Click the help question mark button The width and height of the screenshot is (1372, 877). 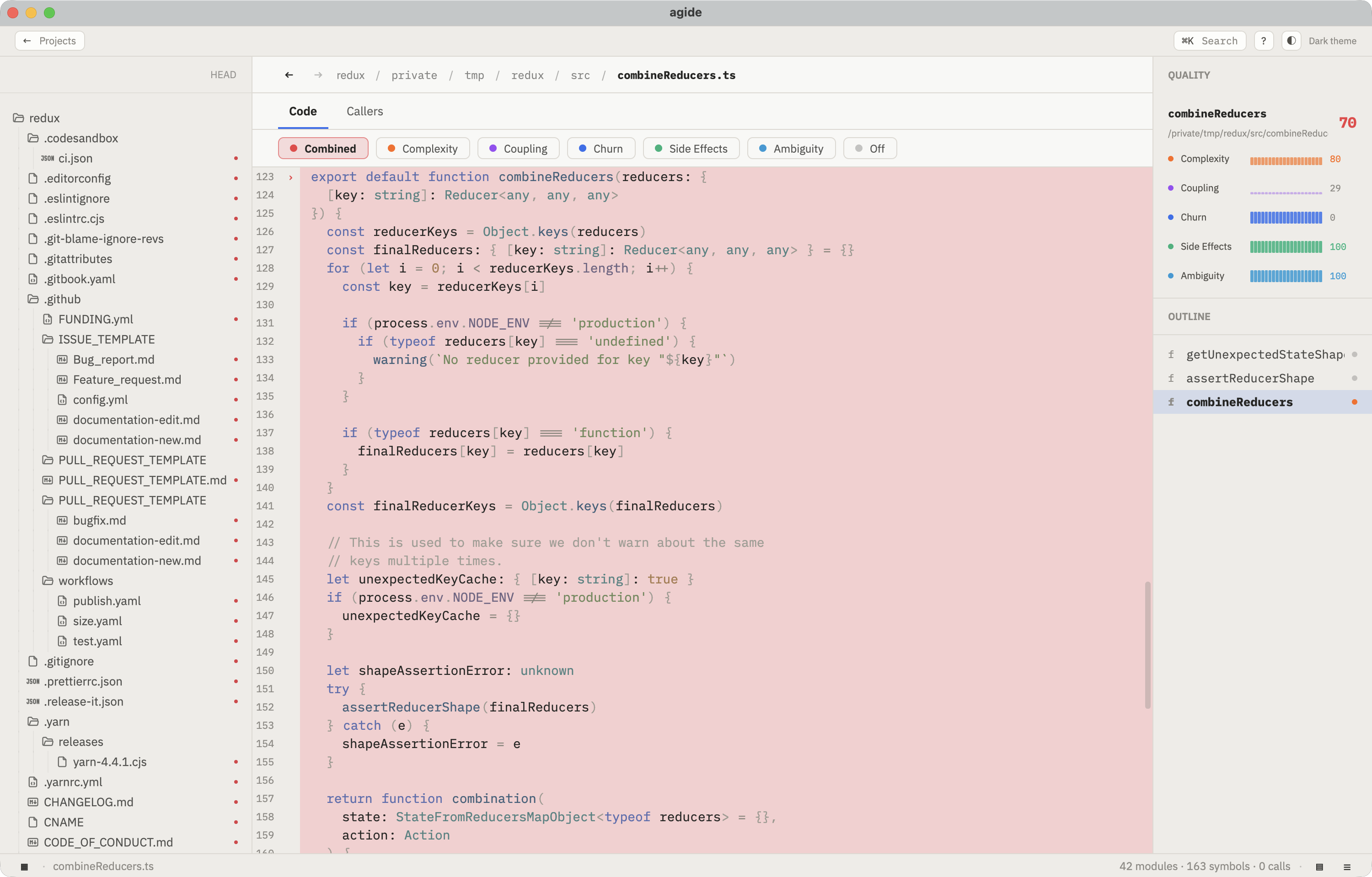[1263, 41]
